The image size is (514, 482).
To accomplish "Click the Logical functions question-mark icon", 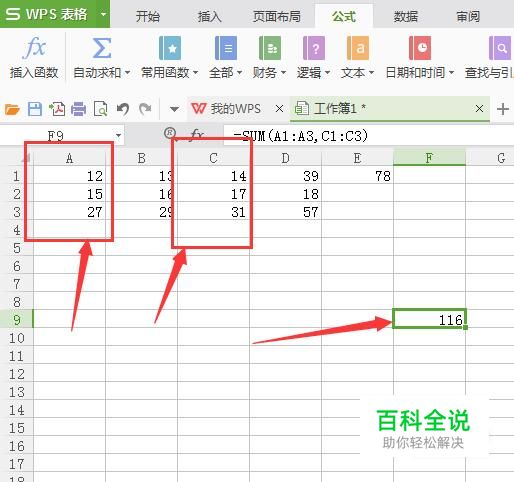I will (314, 48).
